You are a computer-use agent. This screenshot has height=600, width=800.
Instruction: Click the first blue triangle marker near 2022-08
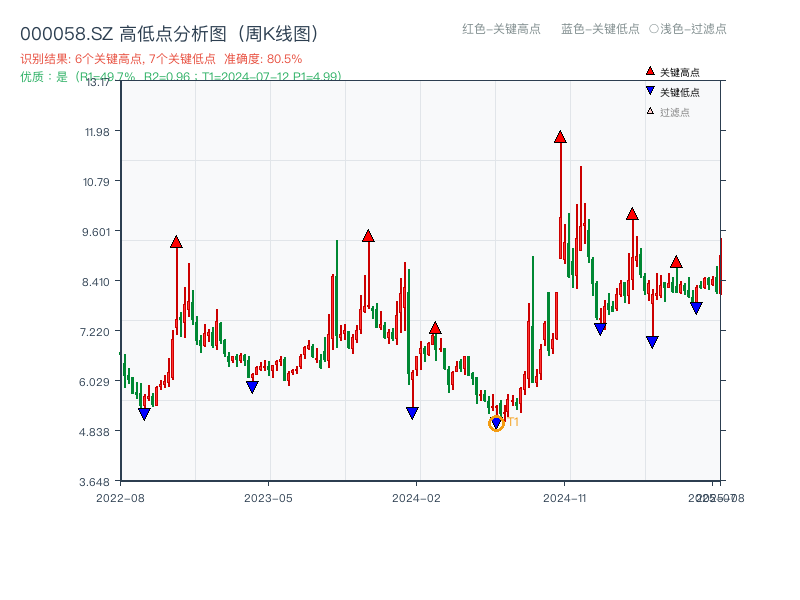pos(144,413)
